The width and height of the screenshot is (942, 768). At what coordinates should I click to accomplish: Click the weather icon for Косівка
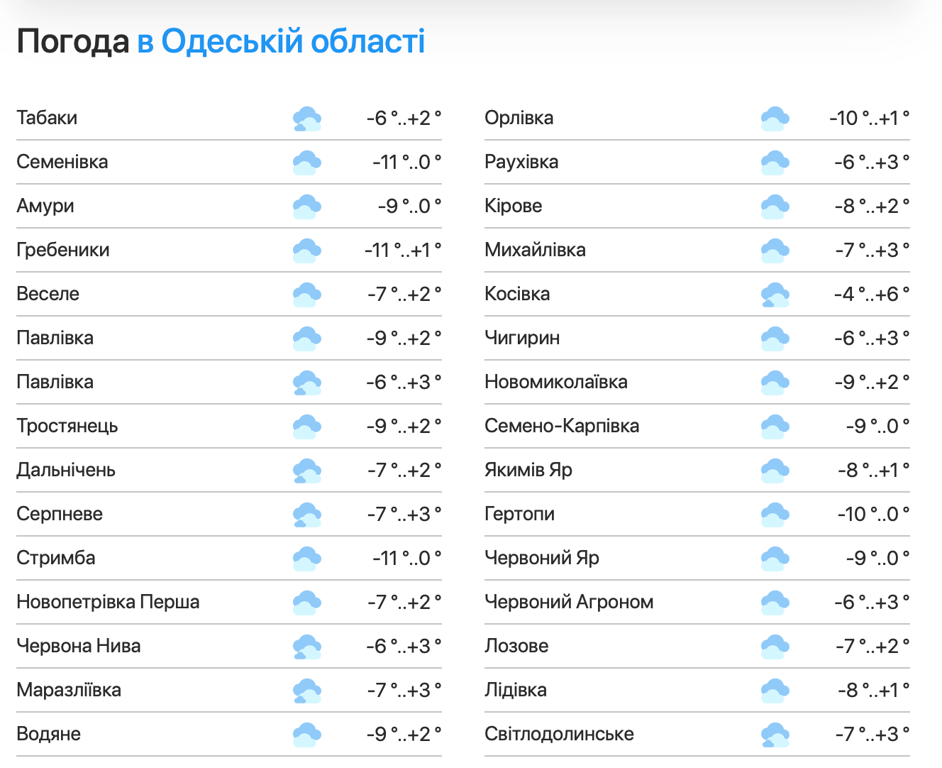click(x=775, y=295)
